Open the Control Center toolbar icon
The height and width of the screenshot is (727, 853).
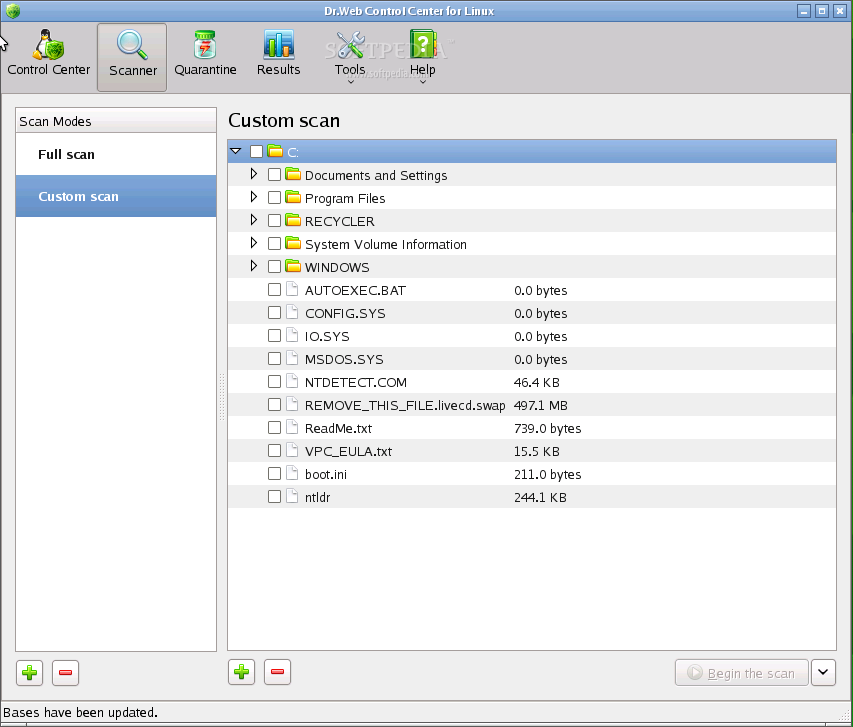[48, 45]
